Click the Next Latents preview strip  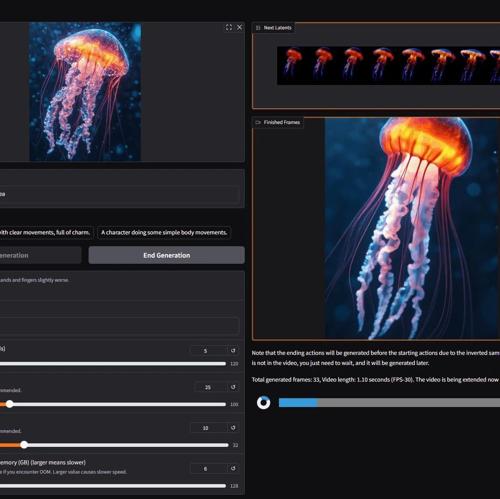(388, 65)
